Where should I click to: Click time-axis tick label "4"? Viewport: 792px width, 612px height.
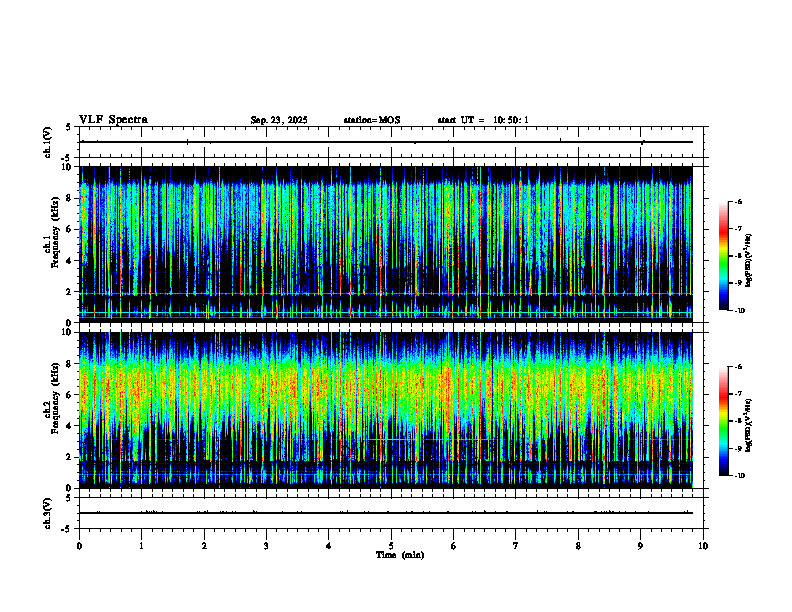pyautogui.click(x=329, y=546)
